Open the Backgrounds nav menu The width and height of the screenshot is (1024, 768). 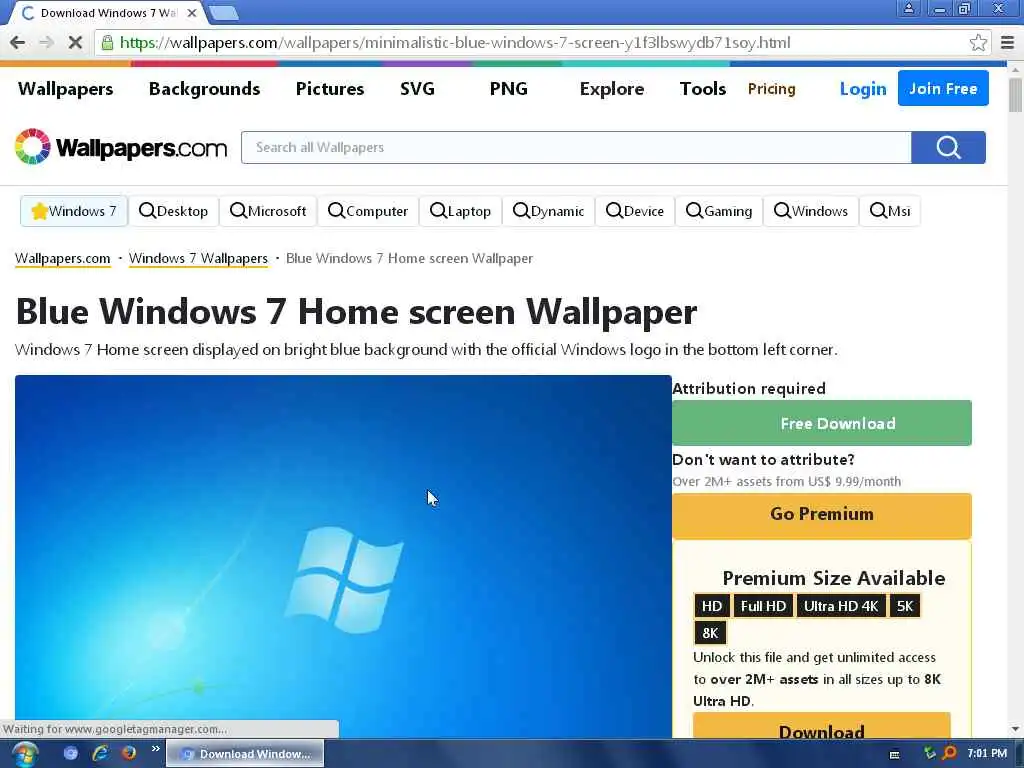204,89
